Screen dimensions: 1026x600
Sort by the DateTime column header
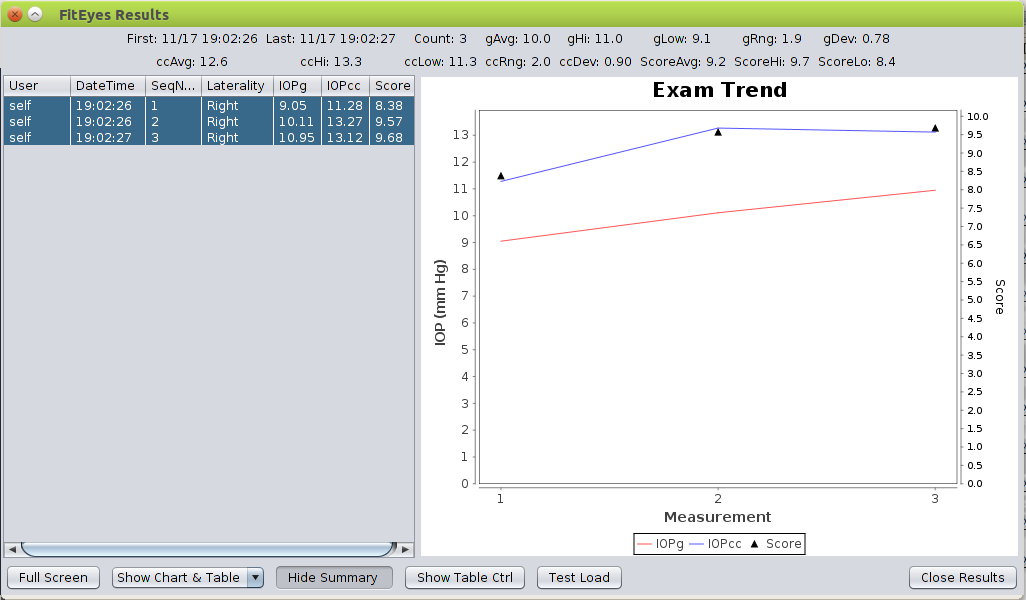[107, 86]
